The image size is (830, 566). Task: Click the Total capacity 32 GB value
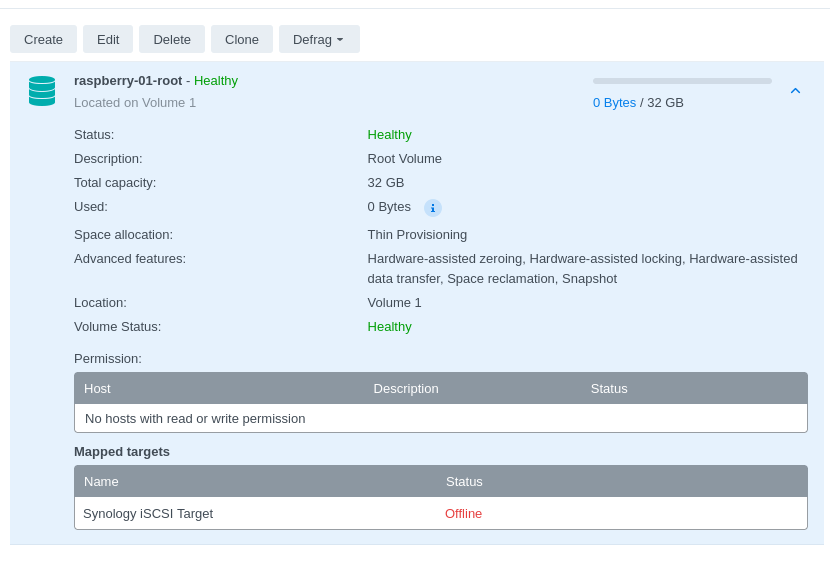[386, 183]
